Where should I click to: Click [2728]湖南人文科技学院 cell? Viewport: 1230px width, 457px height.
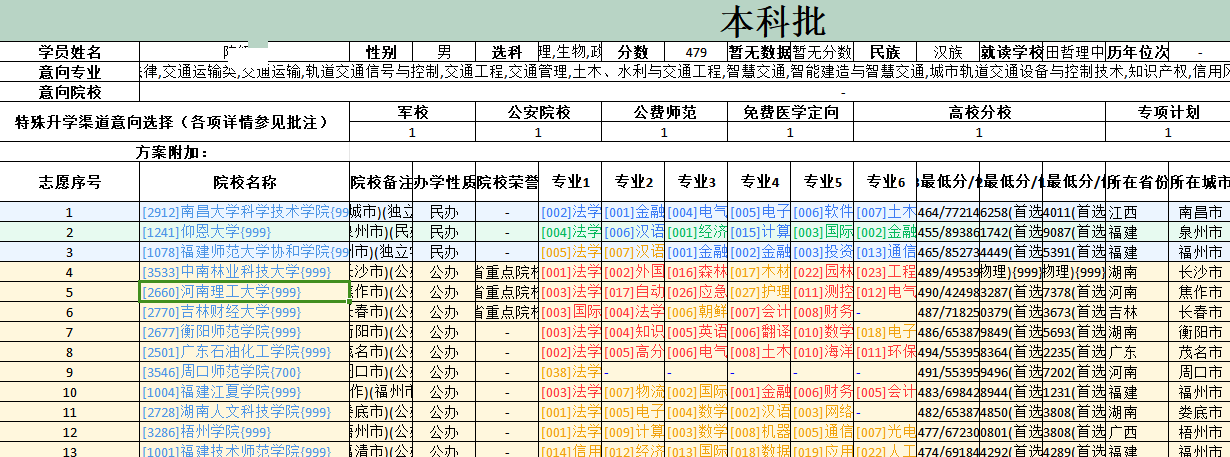coord(245,412)
